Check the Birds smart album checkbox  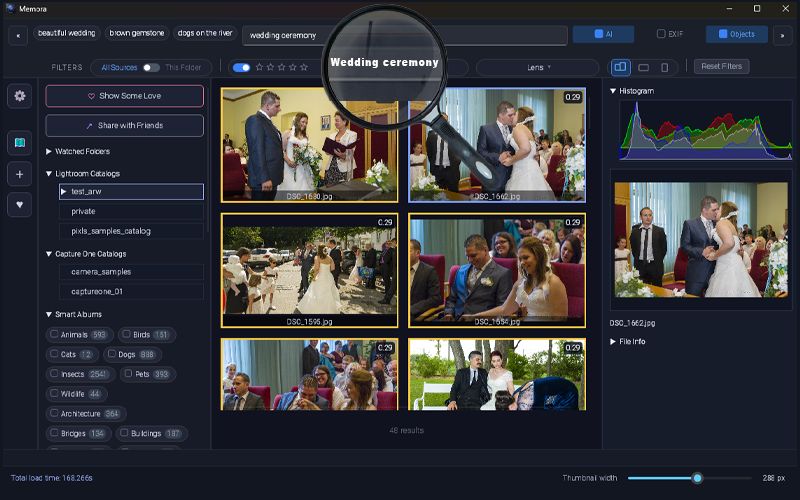pyautogui.click(x=126, y=335)
